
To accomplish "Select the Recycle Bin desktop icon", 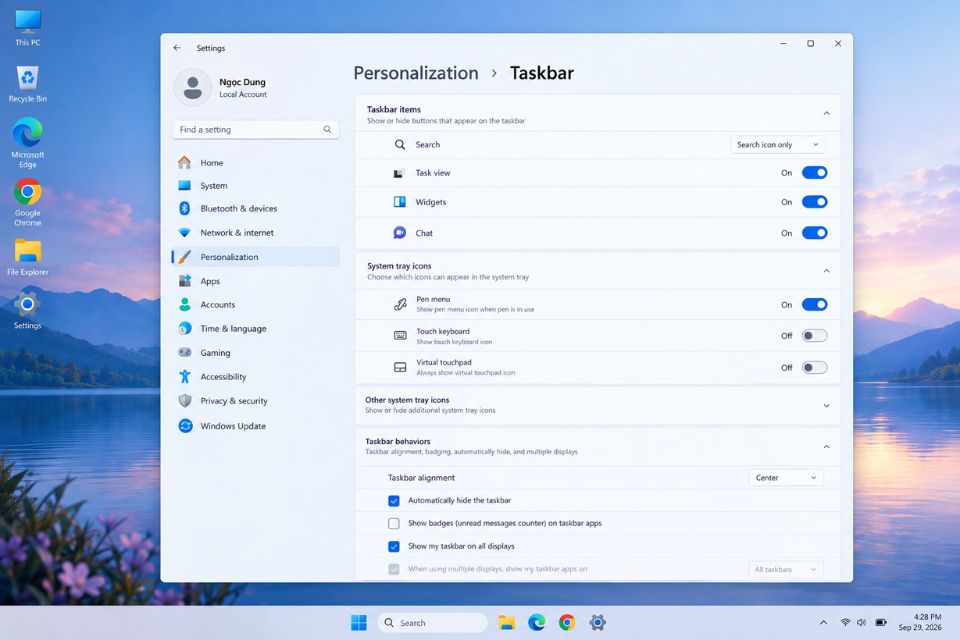I will click(x=28, y=85).
